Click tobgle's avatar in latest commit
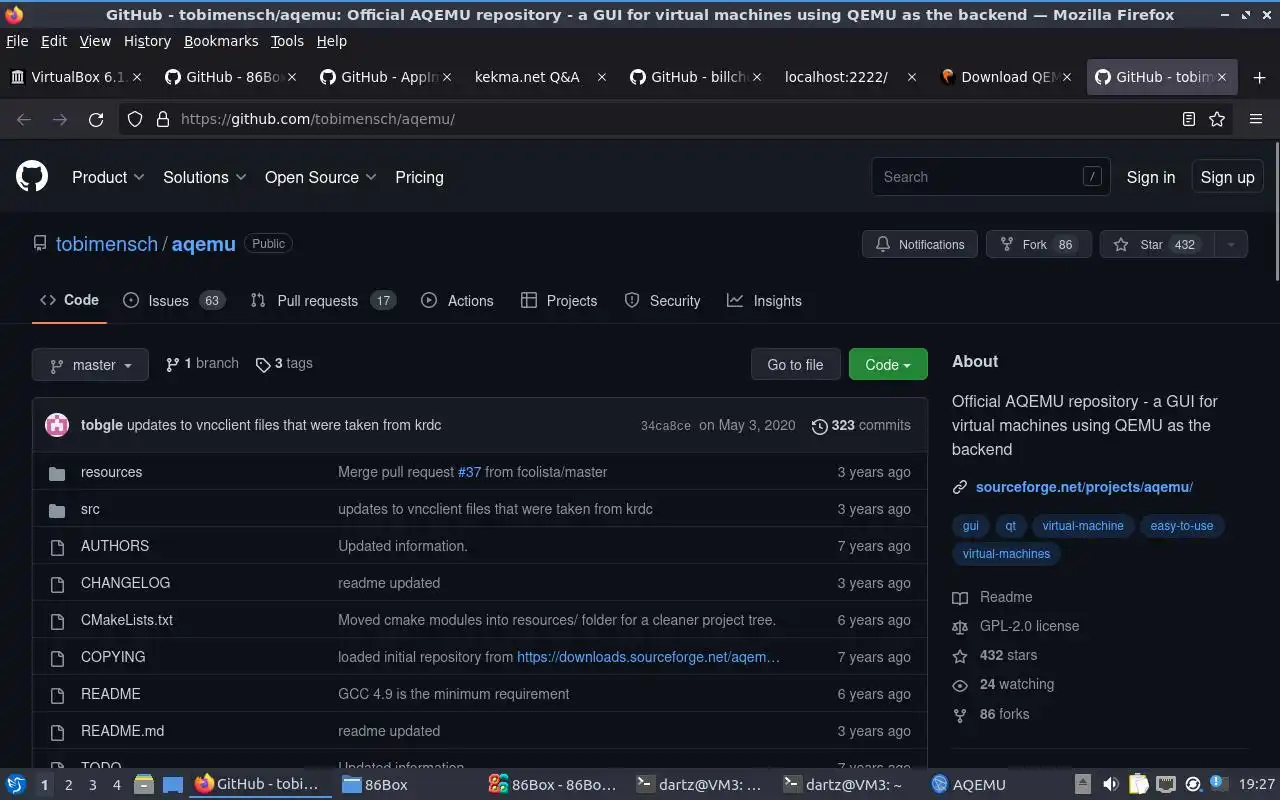The height and width of the screenshot is (800, 1280). coord(57,425)
